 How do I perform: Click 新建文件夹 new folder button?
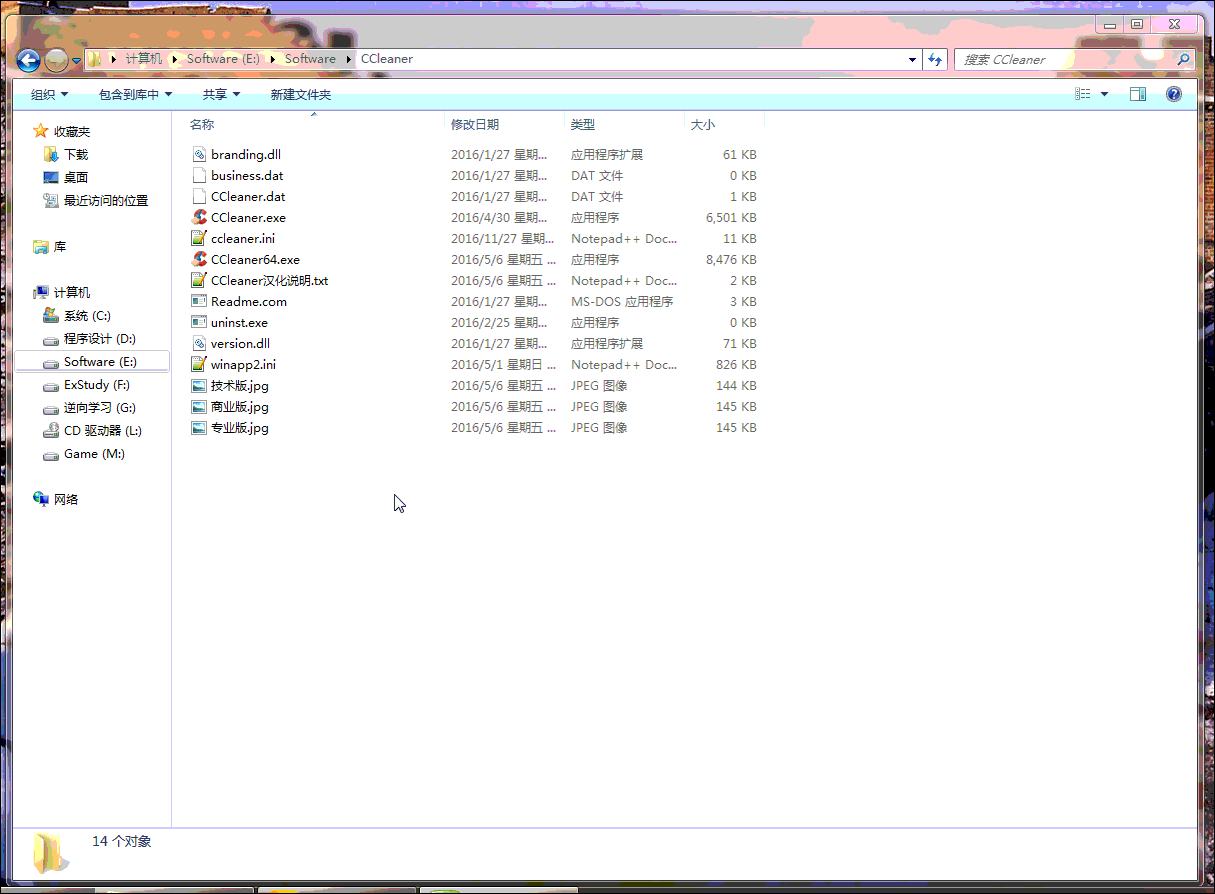tap(300, 94)
